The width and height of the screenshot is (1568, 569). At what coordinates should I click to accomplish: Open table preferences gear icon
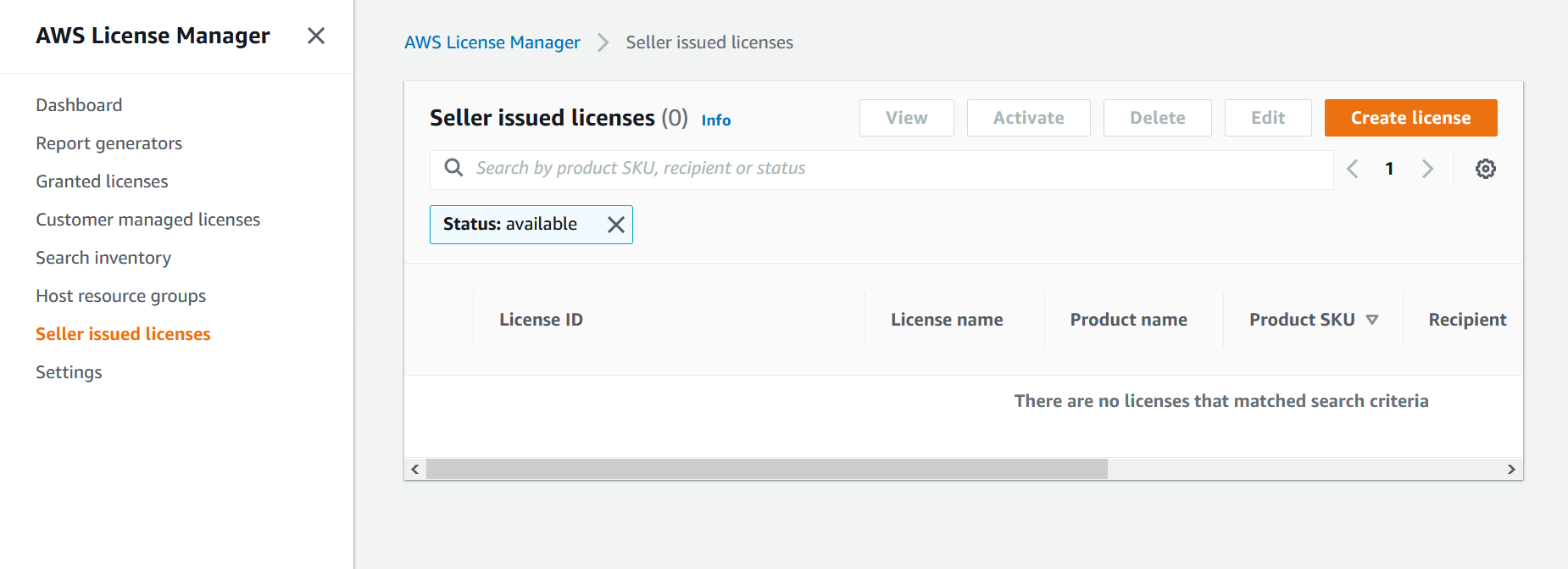[x=1485, y=169]
